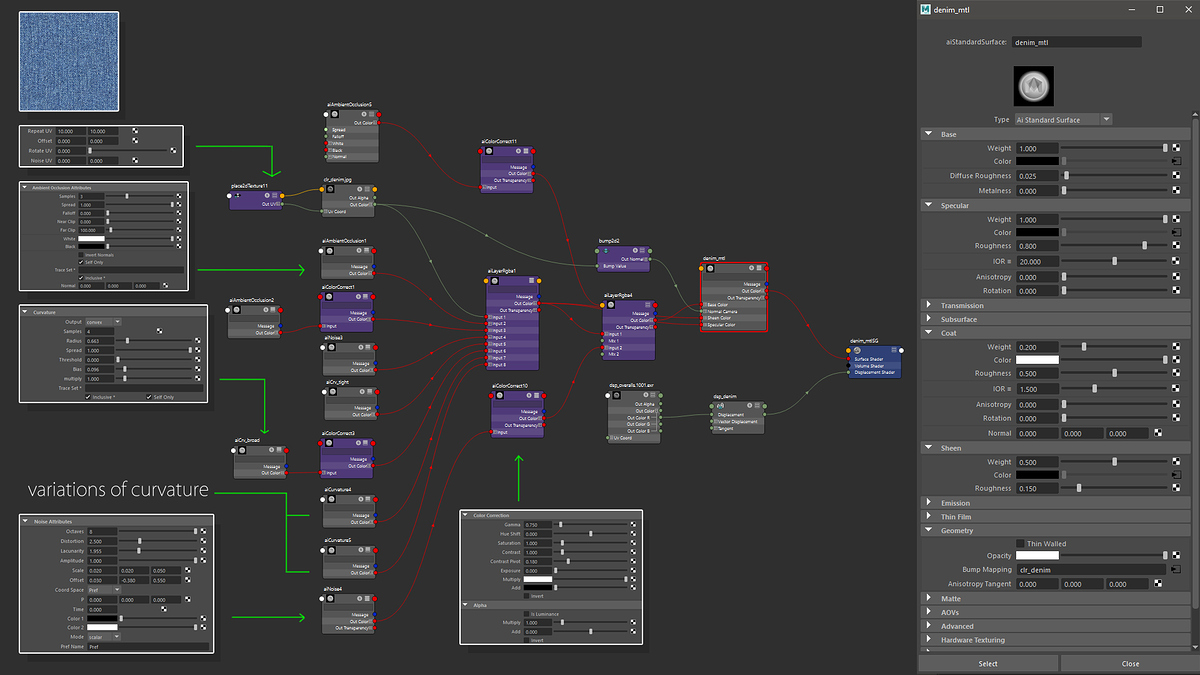Image resolution: width=1200 pixels, height=675 pixels.
Task: Toggle Is Luminance in Alpha section
Action: tap(528, 614)
